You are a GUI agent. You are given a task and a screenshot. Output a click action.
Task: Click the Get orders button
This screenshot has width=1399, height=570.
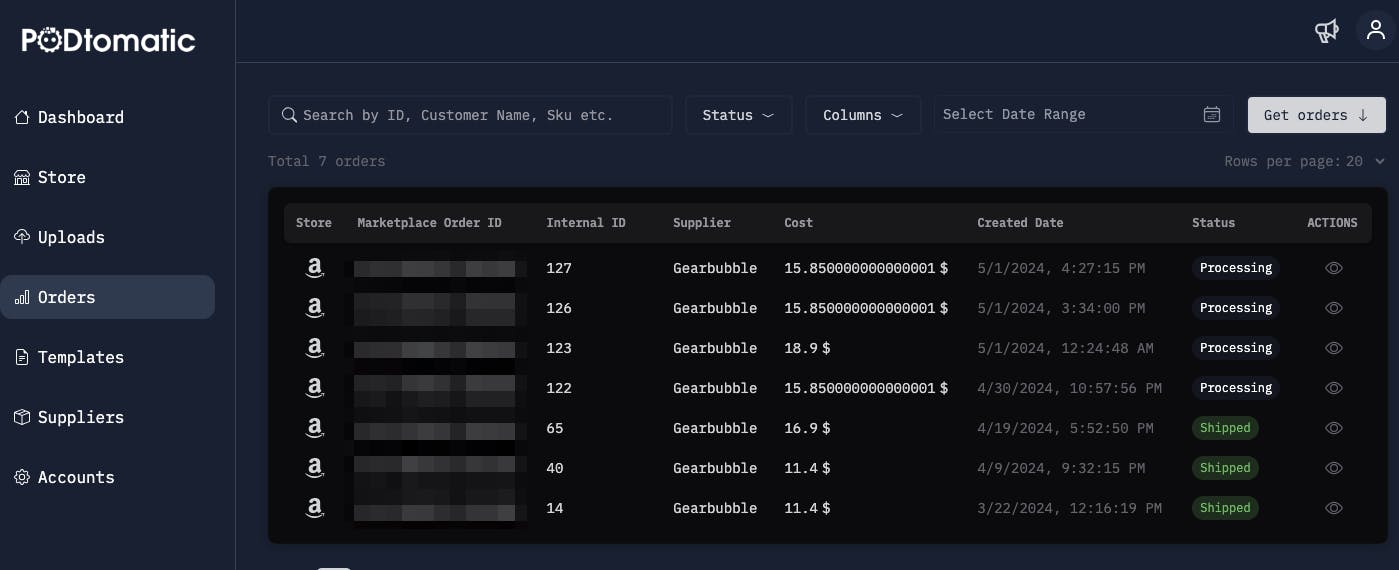1316,115
